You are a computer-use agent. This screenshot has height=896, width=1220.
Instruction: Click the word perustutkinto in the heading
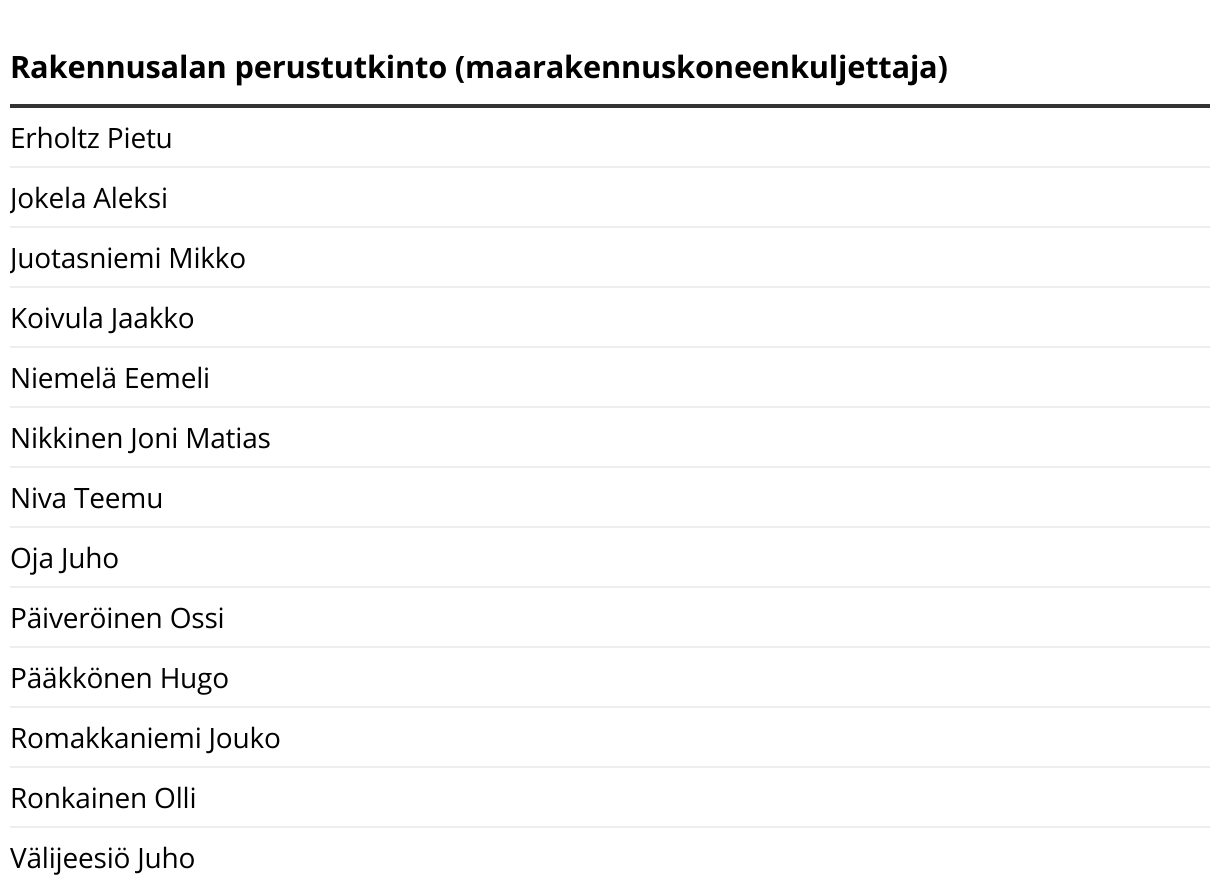point(341,68)
